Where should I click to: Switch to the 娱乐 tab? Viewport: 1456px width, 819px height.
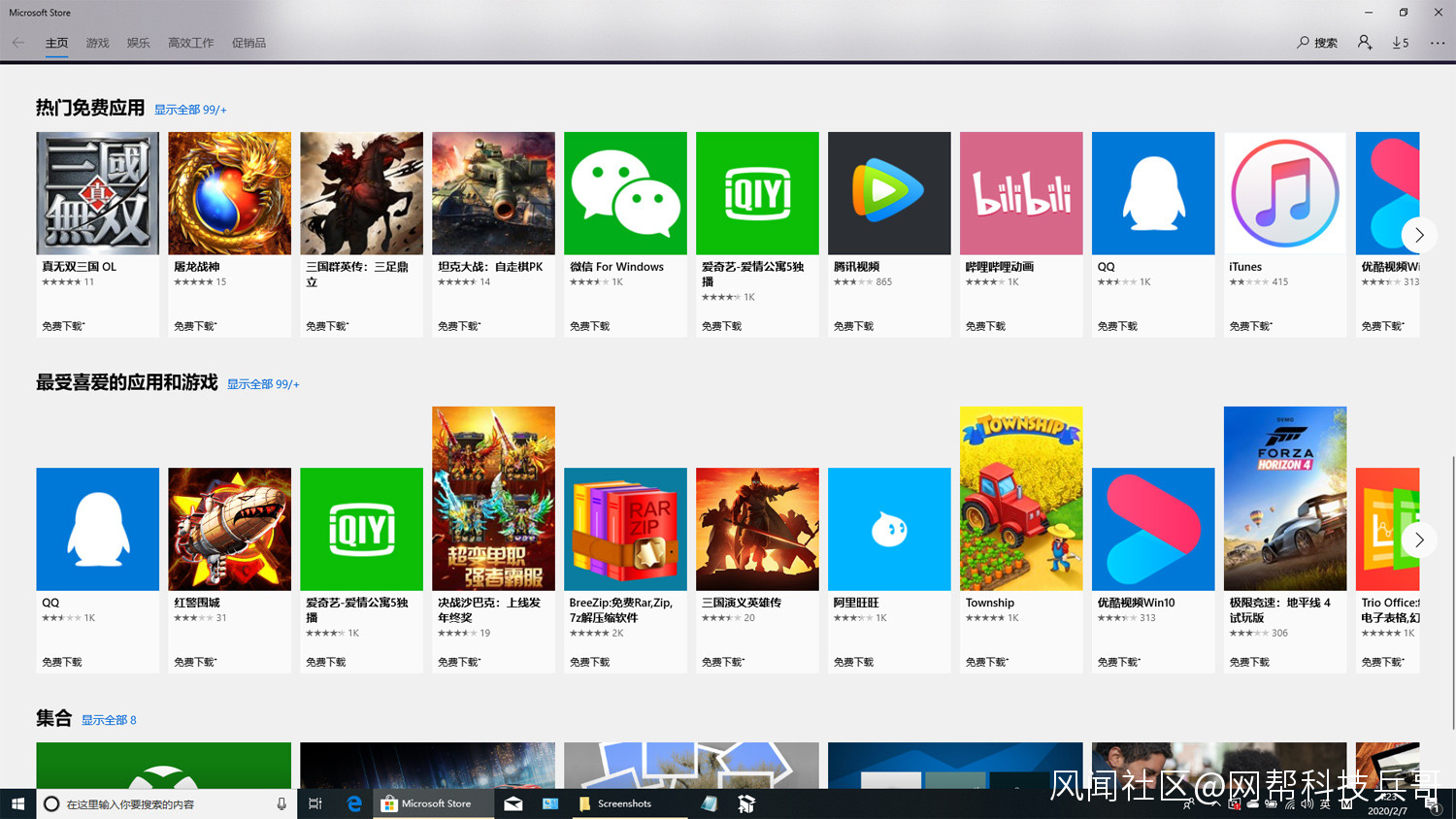tap(138, 43)
